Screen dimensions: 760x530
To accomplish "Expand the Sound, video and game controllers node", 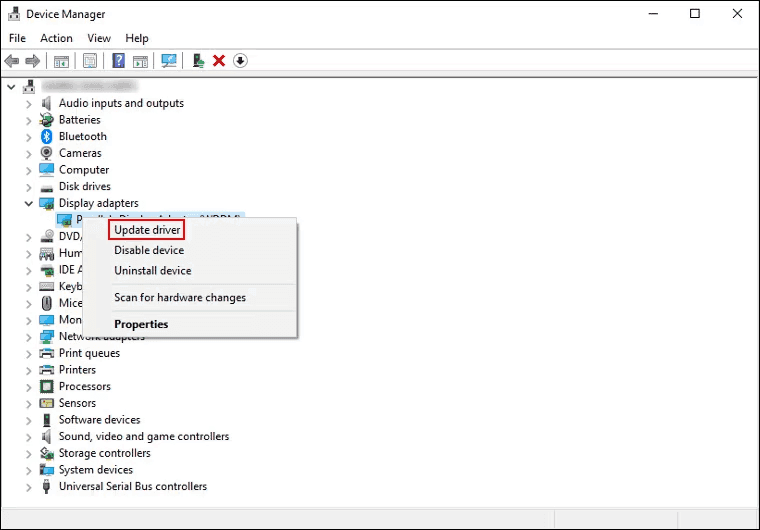I will 29,437.
